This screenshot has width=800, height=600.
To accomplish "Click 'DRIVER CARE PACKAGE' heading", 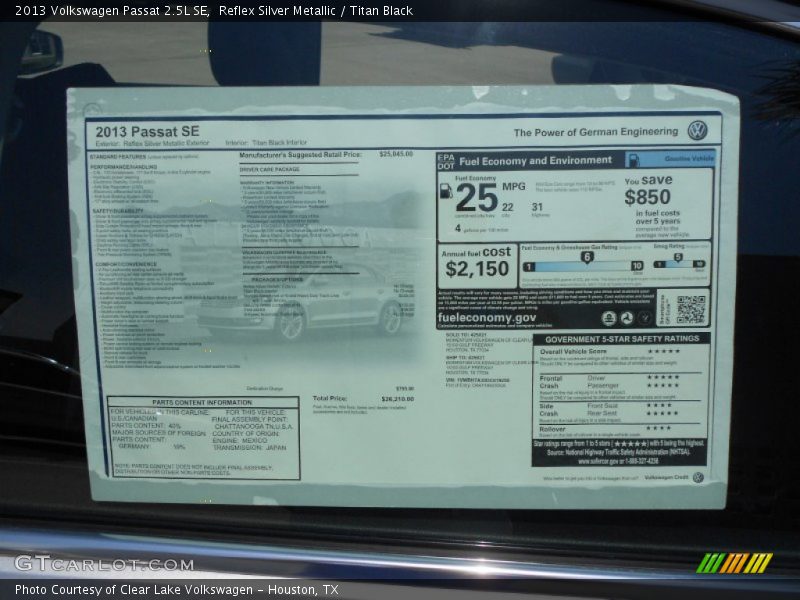I will click(x=269, y=169).
